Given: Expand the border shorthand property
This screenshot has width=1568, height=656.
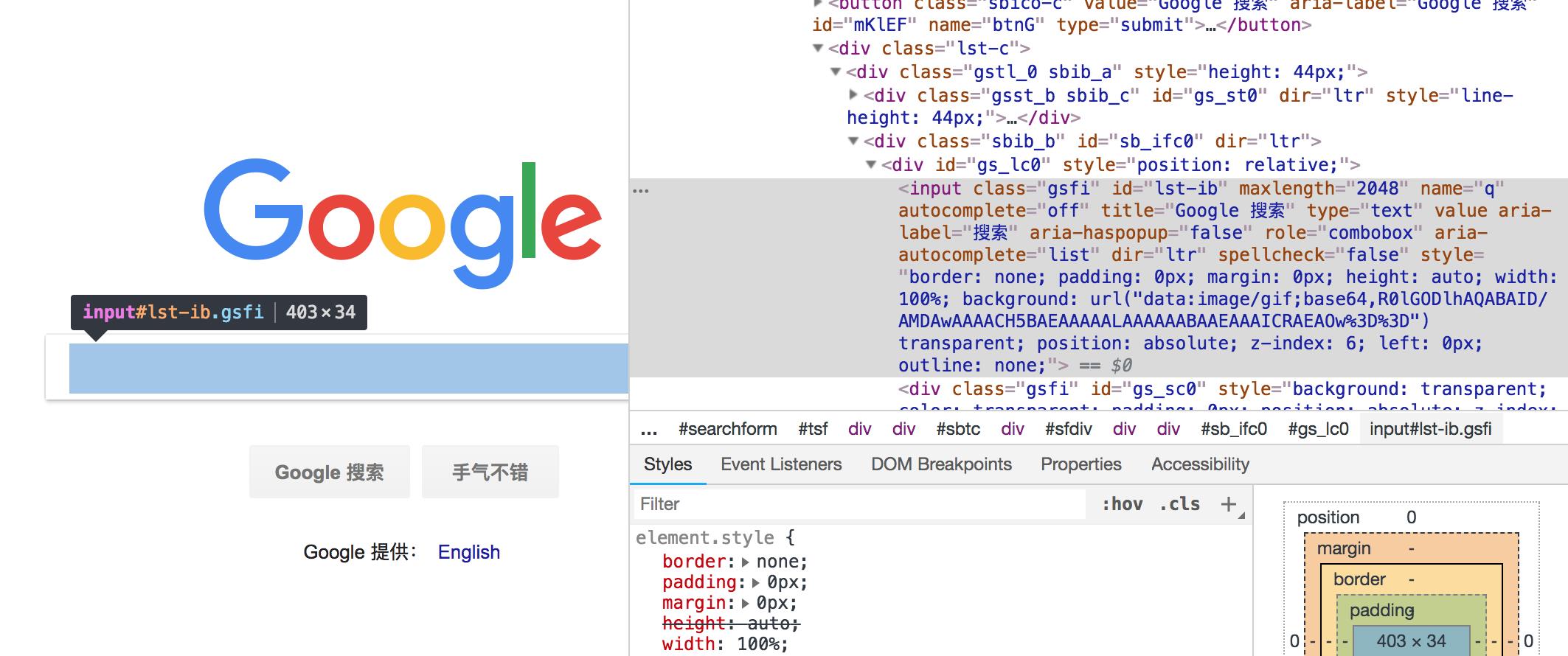Looking at the screenshot, I should [745, 562].
